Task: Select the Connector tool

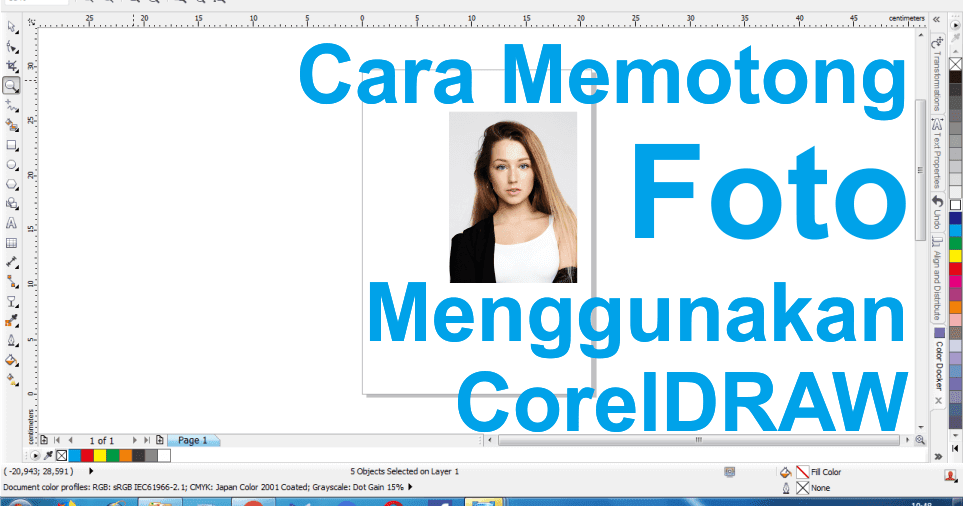Action: pyautogui.click(x=11, y=282)
